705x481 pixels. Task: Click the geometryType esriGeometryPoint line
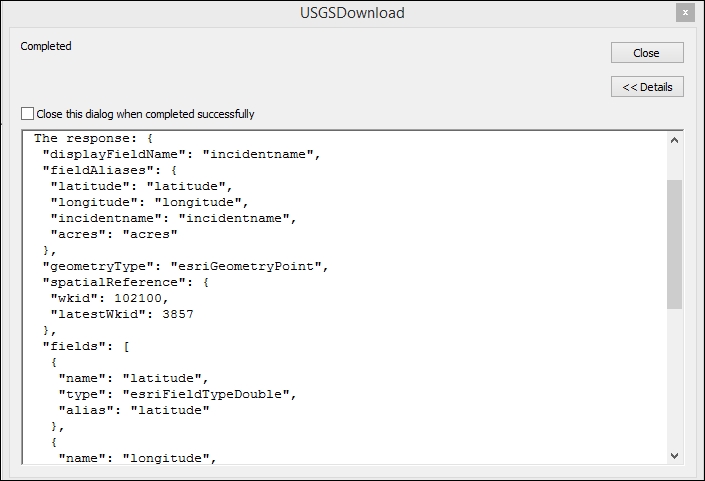click(x=185, y=266)
